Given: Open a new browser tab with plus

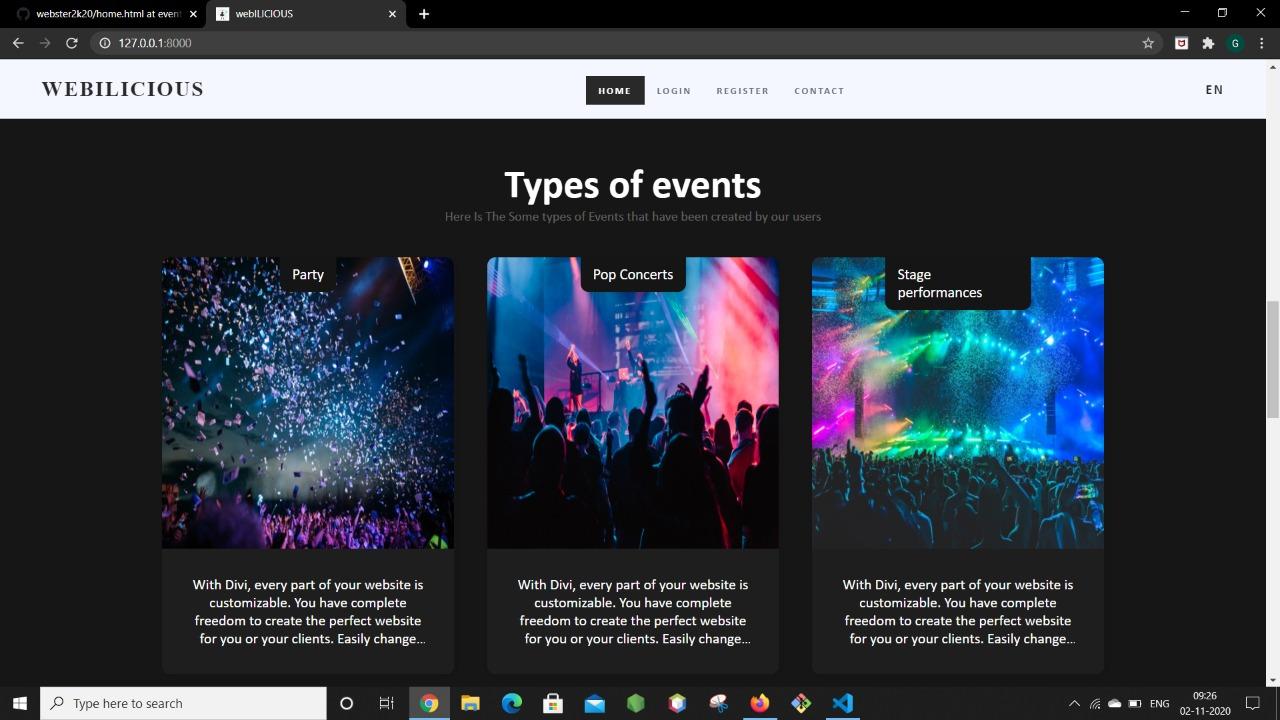Looking at the screenshot, I should tap(424, 14).
